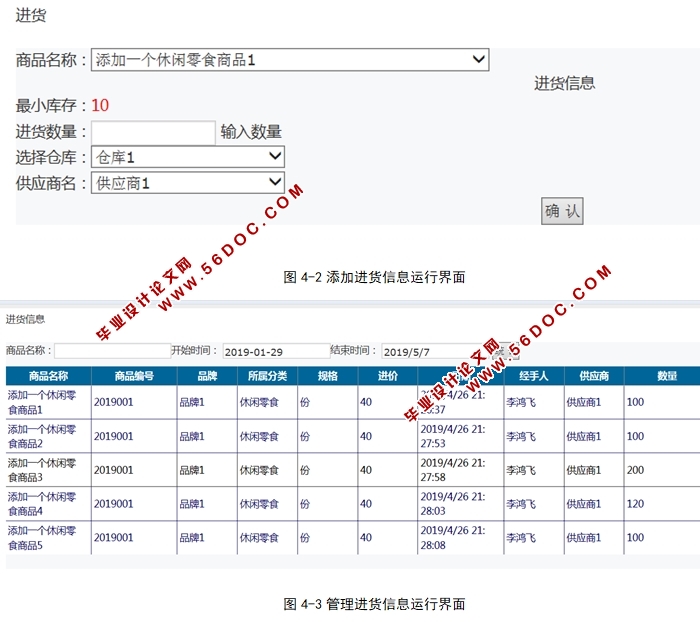Screen dimensions: 700x622
Task: Click the 供应商 column header
Action: [x=594, y=376]
